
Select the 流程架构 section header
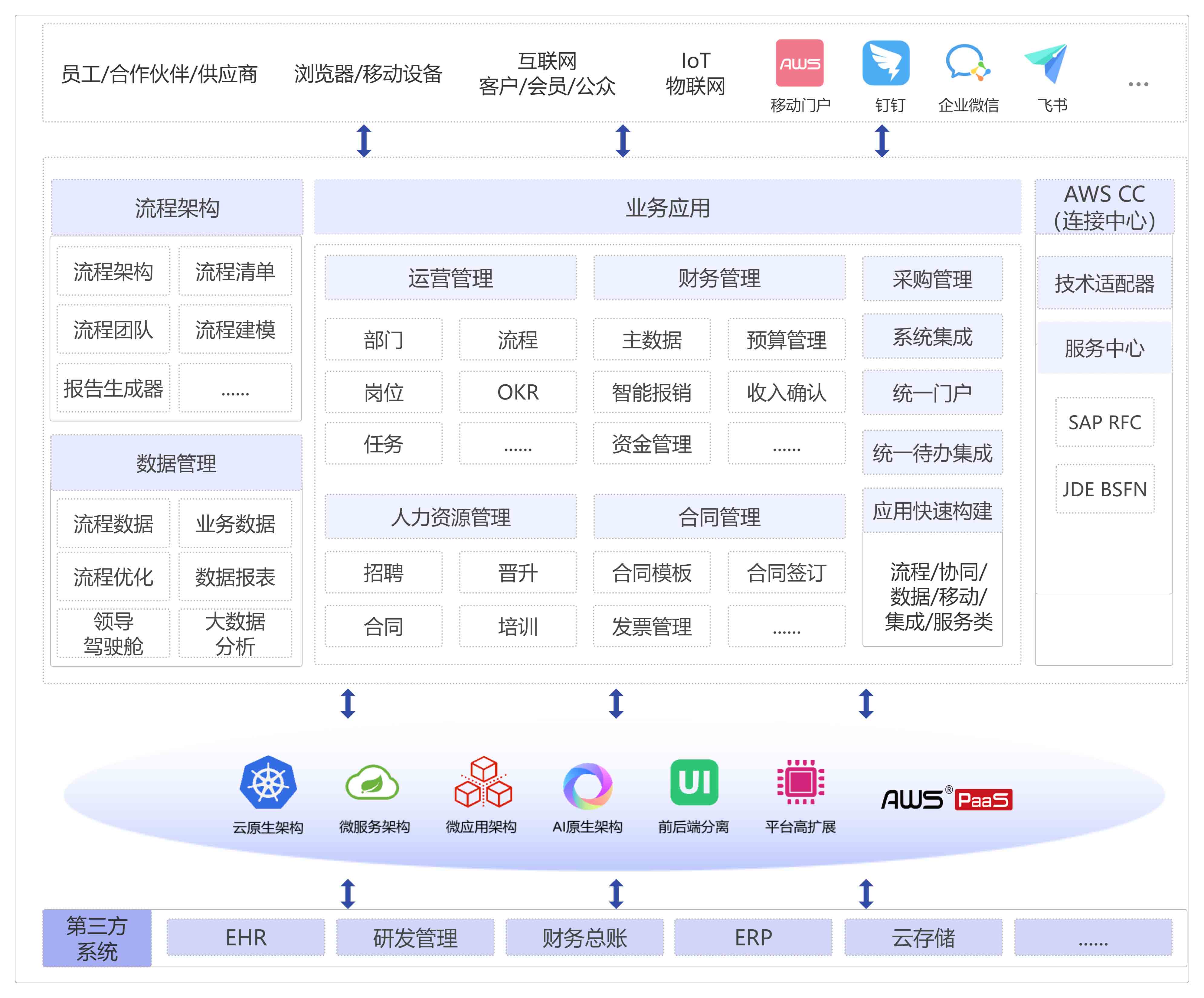[177, 207]
